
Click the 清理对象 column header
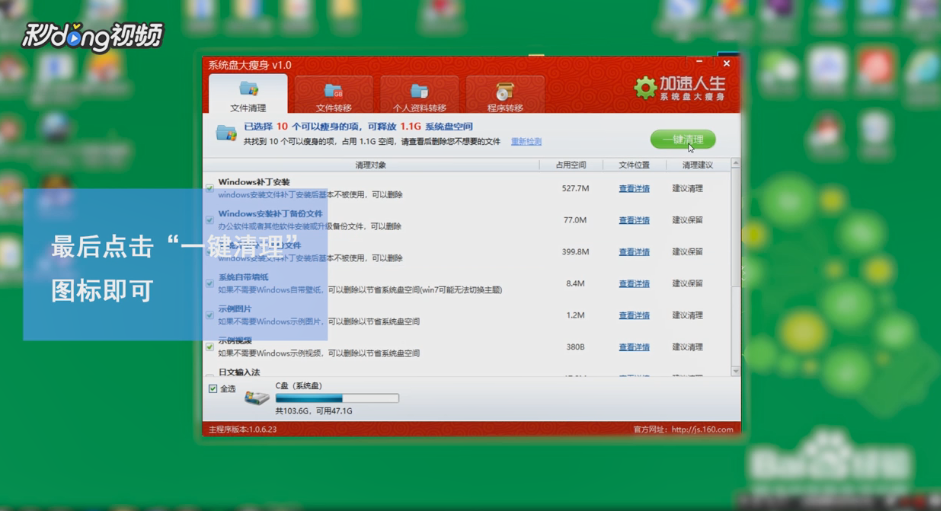[x=371, y=165]
